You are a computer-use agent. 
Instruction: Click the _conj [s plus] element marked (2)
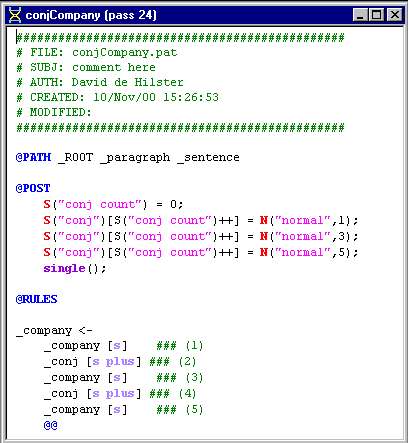coord(92,362)
